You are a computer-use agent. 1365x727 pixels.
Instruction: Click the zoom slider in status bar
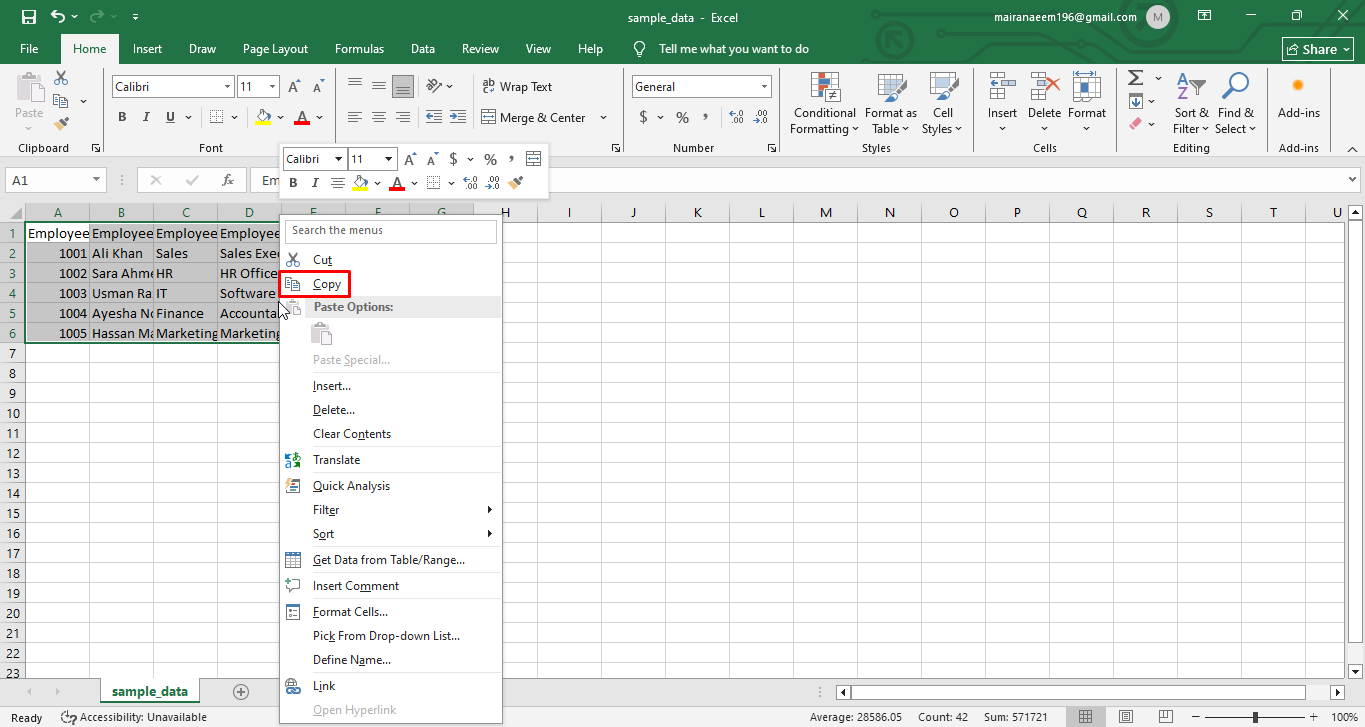[x=1255, y=717]
